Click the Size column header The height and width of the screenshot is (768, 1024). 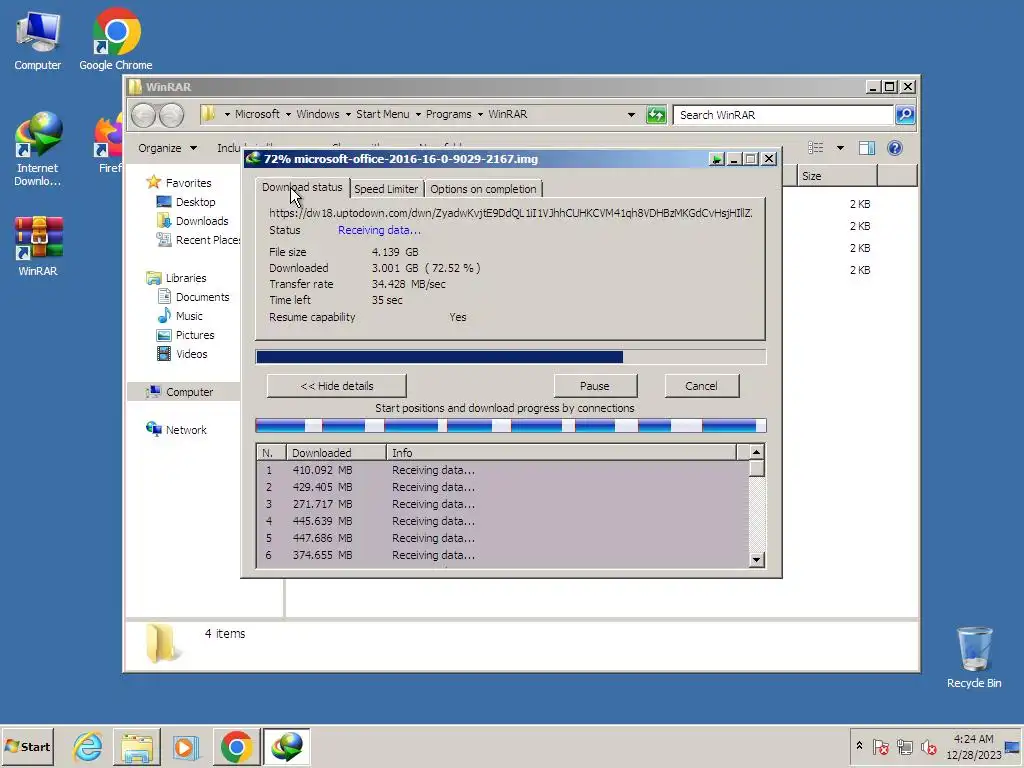click(837, 176)
